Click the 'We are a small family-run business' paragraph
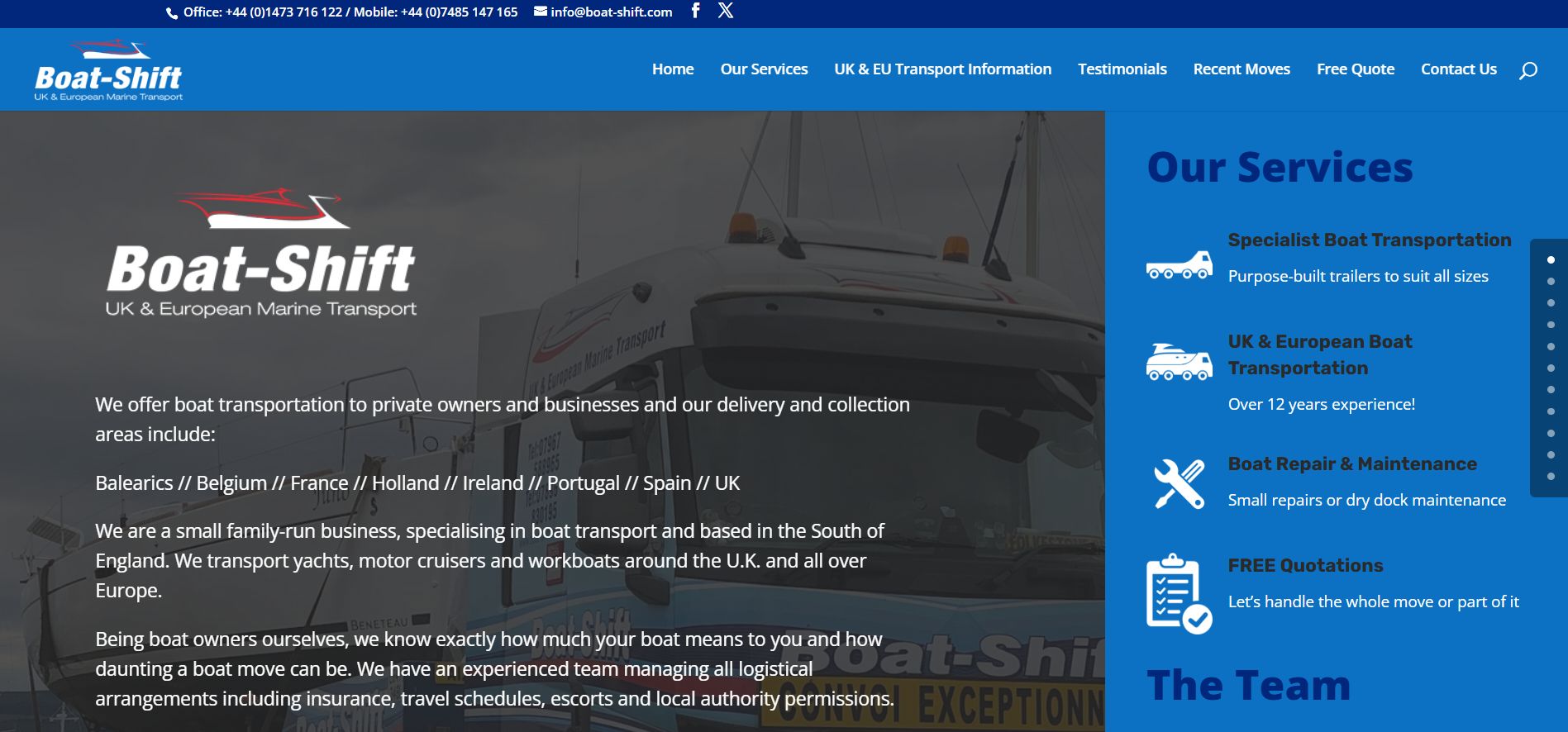The image size is (1568, 732). 489,561
